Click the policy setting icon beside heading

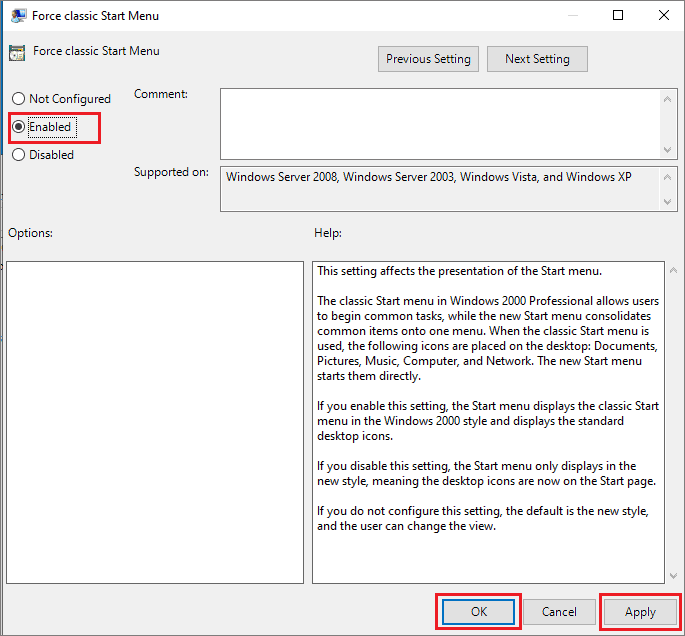[17, 53]
